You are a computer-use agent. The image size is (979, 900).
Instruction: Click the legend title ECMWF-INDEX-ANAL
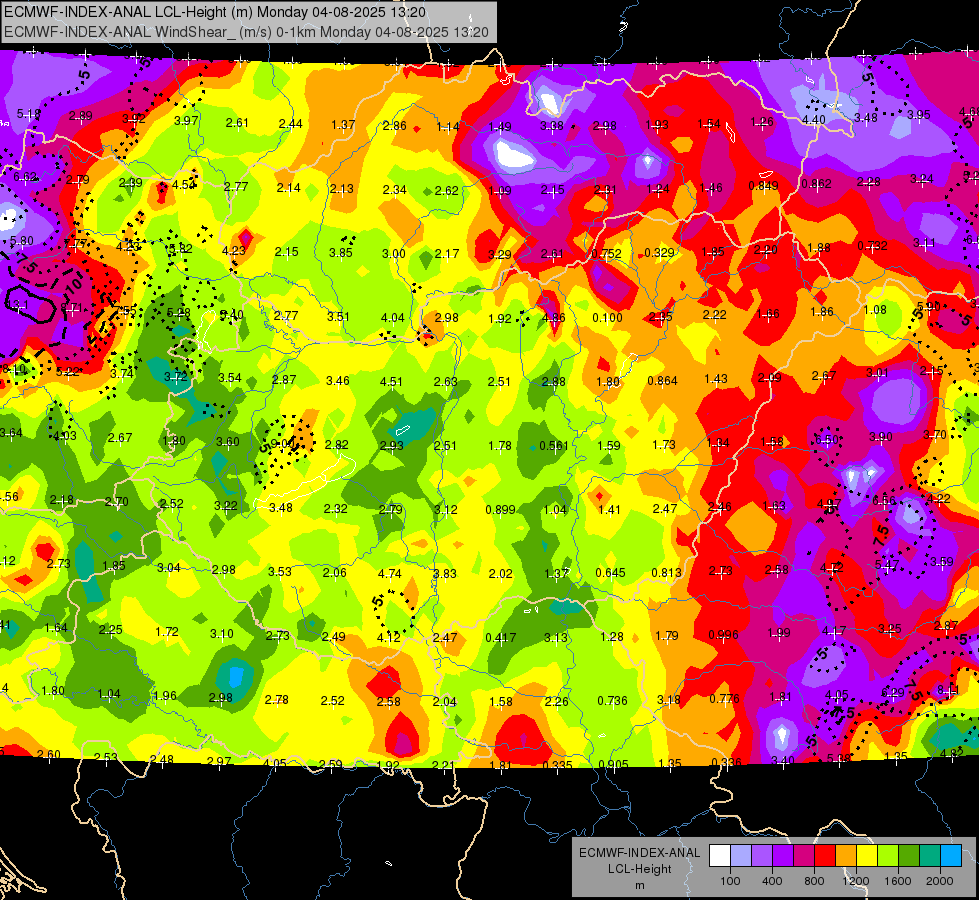click(x=639, y=853)
